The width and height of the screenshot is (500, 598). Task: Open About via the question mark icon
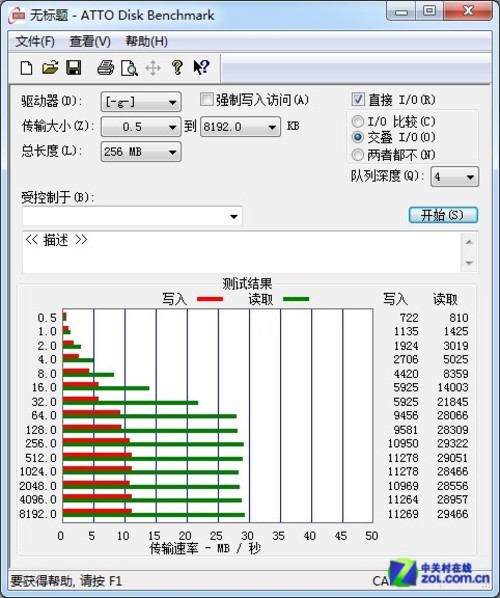coord(177,68)
